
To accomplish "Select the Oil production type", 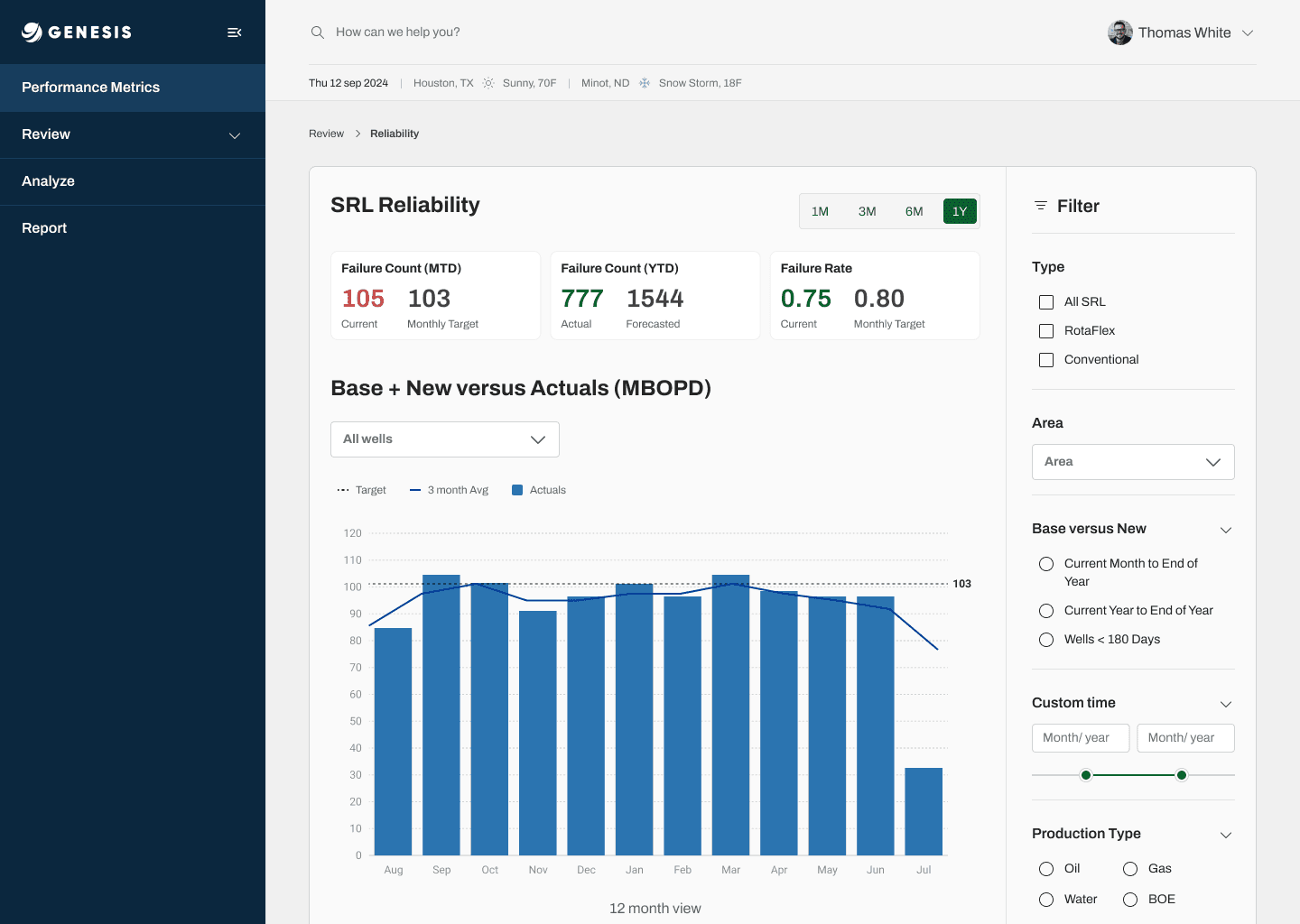I will coord(1046,869).
